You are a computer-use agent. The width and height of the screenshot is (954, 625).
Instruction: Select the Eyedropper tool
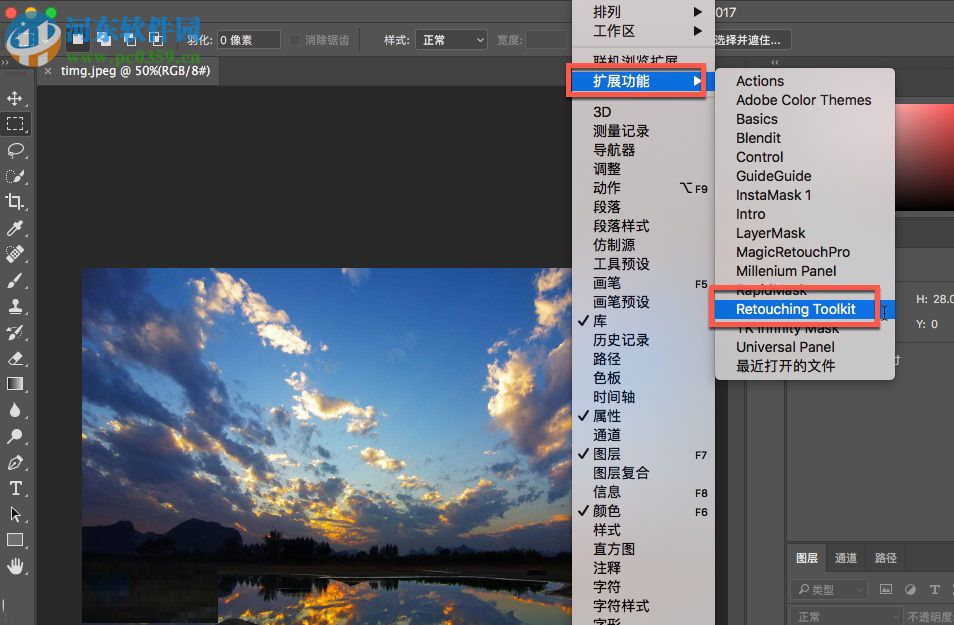tap(15, 229)
